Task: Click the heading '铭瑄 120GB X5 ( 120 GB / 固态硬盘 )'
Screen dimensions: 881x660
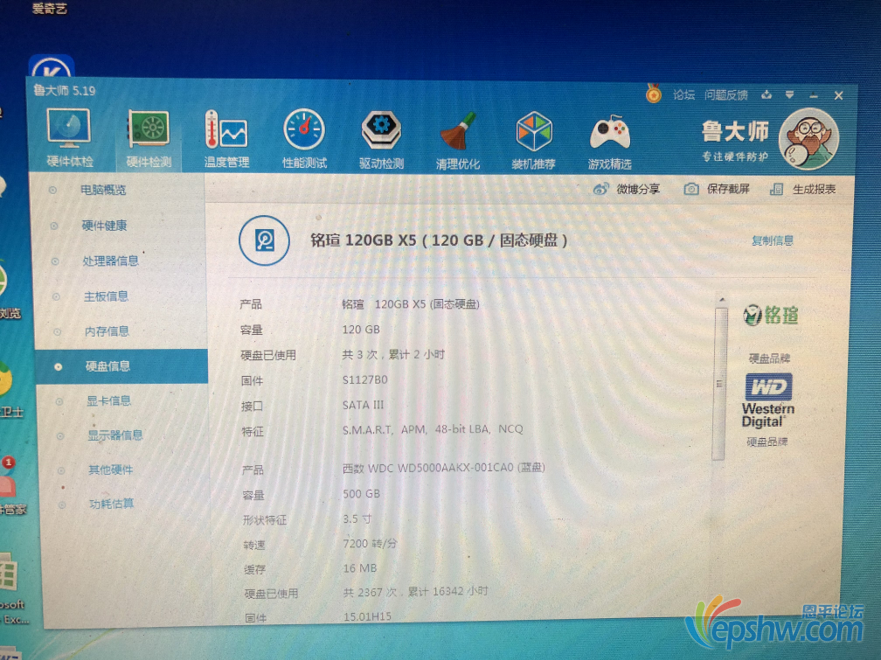Action: pyautogui.click(x=439, y=240)
